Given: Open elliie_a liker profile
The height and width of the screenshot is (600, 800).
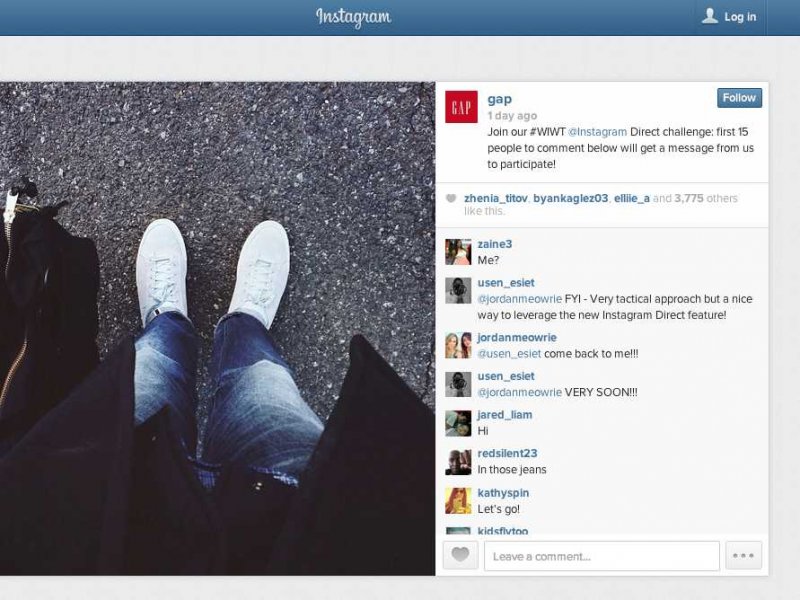Looking at the screenshot, I should [632, 198].
